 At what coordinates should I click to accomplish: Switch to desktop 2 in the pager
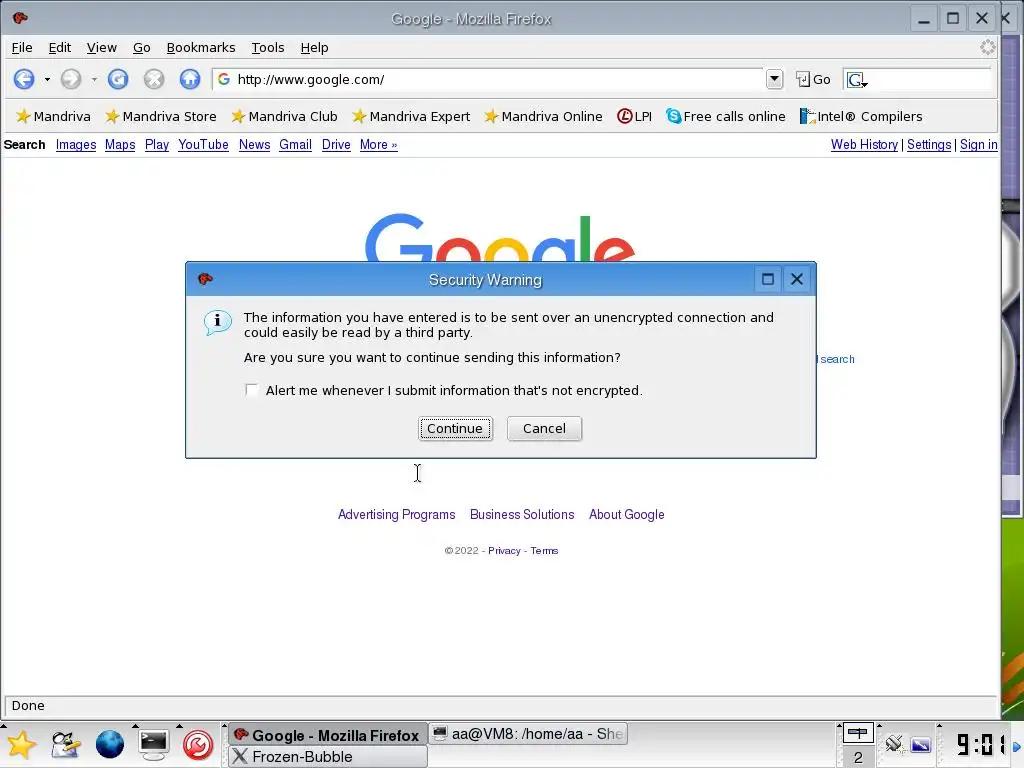tap(857, 757)
